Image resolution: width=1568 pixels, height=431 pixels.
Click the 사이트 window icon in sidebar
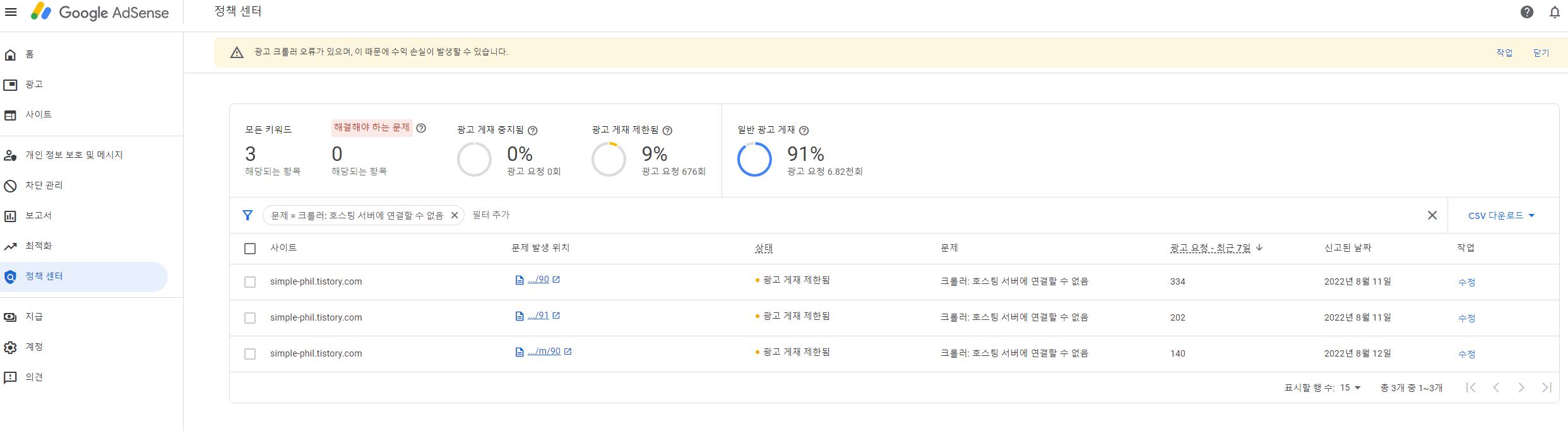tap(10, 115)
